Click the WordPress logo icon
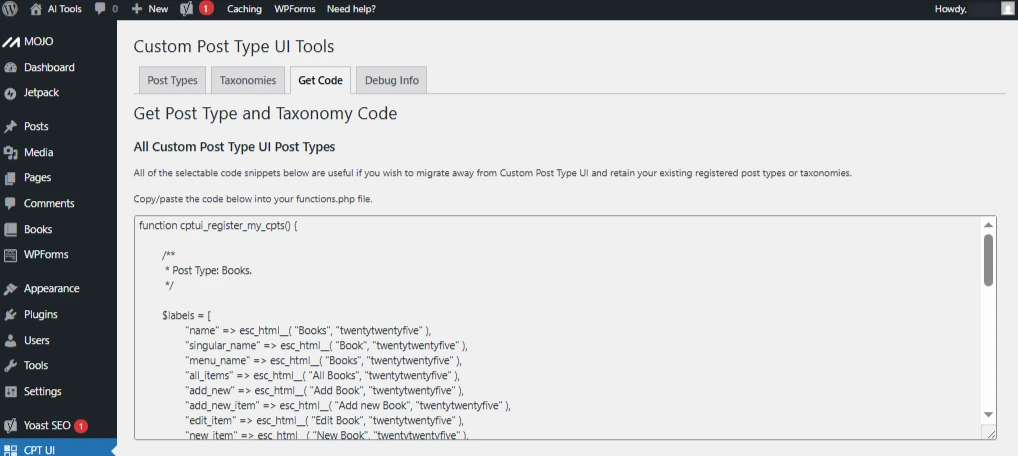The image size is (1018, 456). point(11,9)
